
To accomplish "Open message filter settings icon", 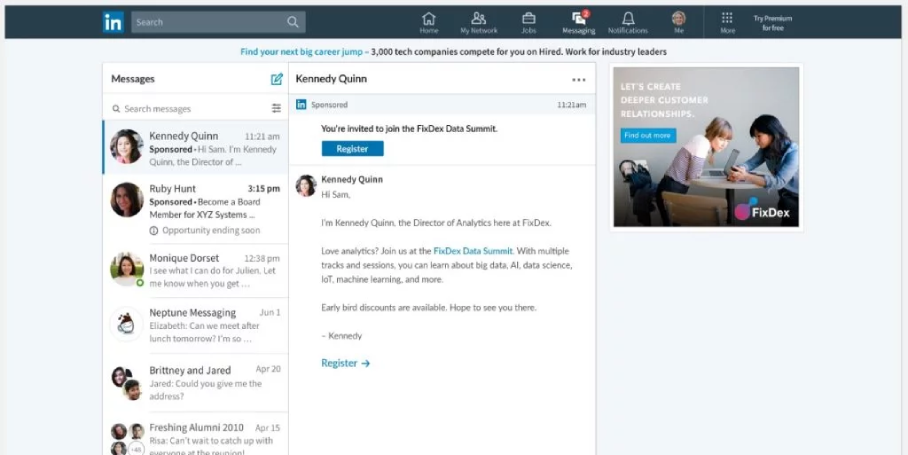I will 276,108.
